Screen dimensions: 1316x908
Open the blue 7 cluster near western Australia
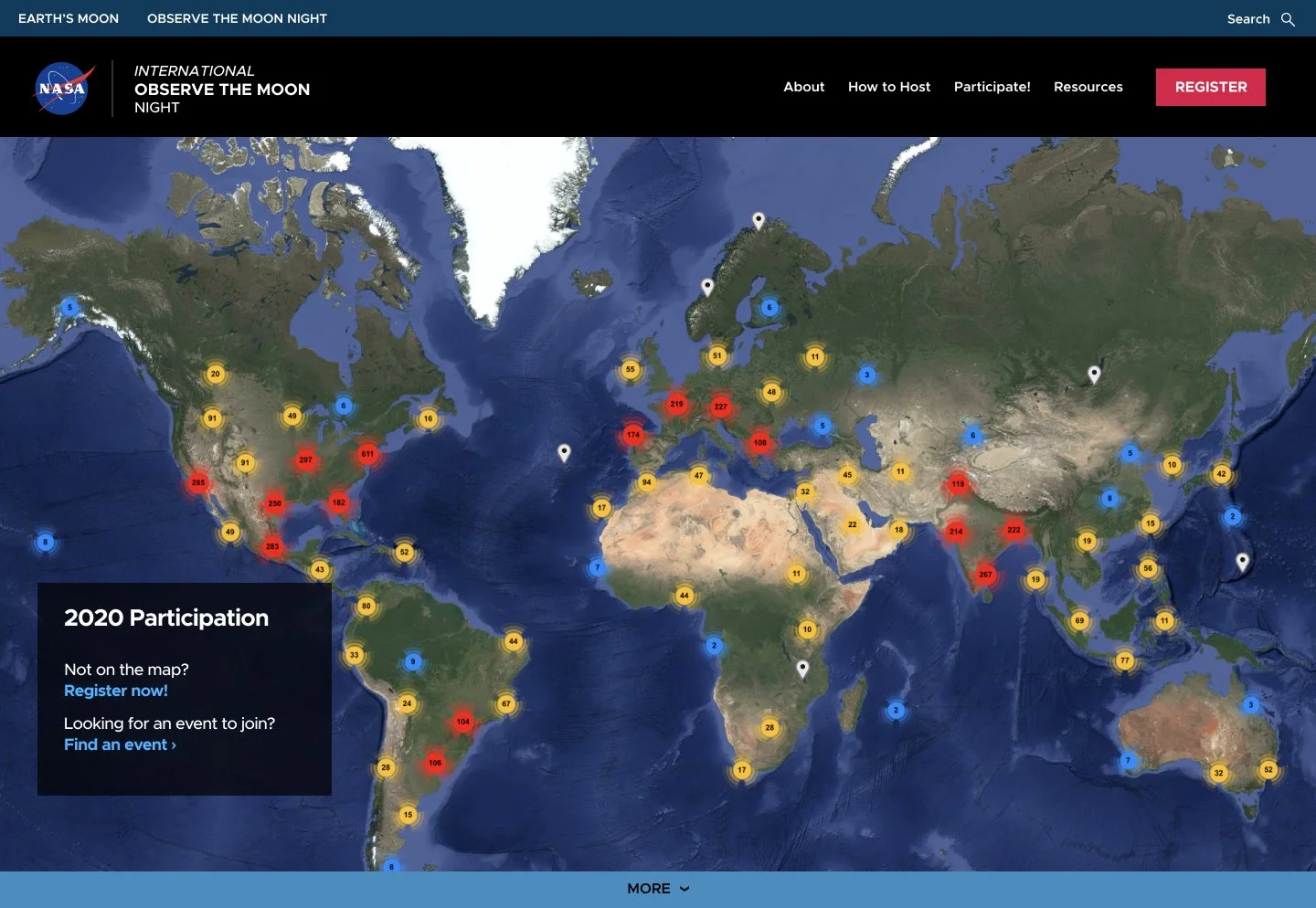point(1129,758)
